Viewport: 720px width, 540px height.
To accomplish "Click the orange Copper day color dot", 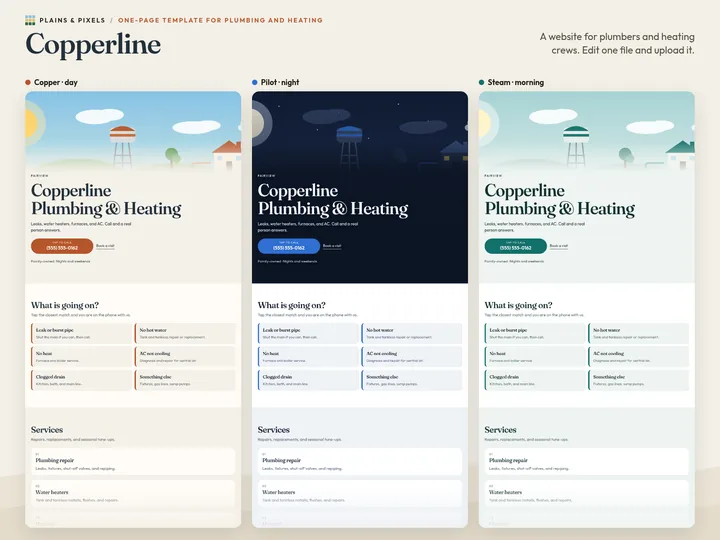I will 28,82.
